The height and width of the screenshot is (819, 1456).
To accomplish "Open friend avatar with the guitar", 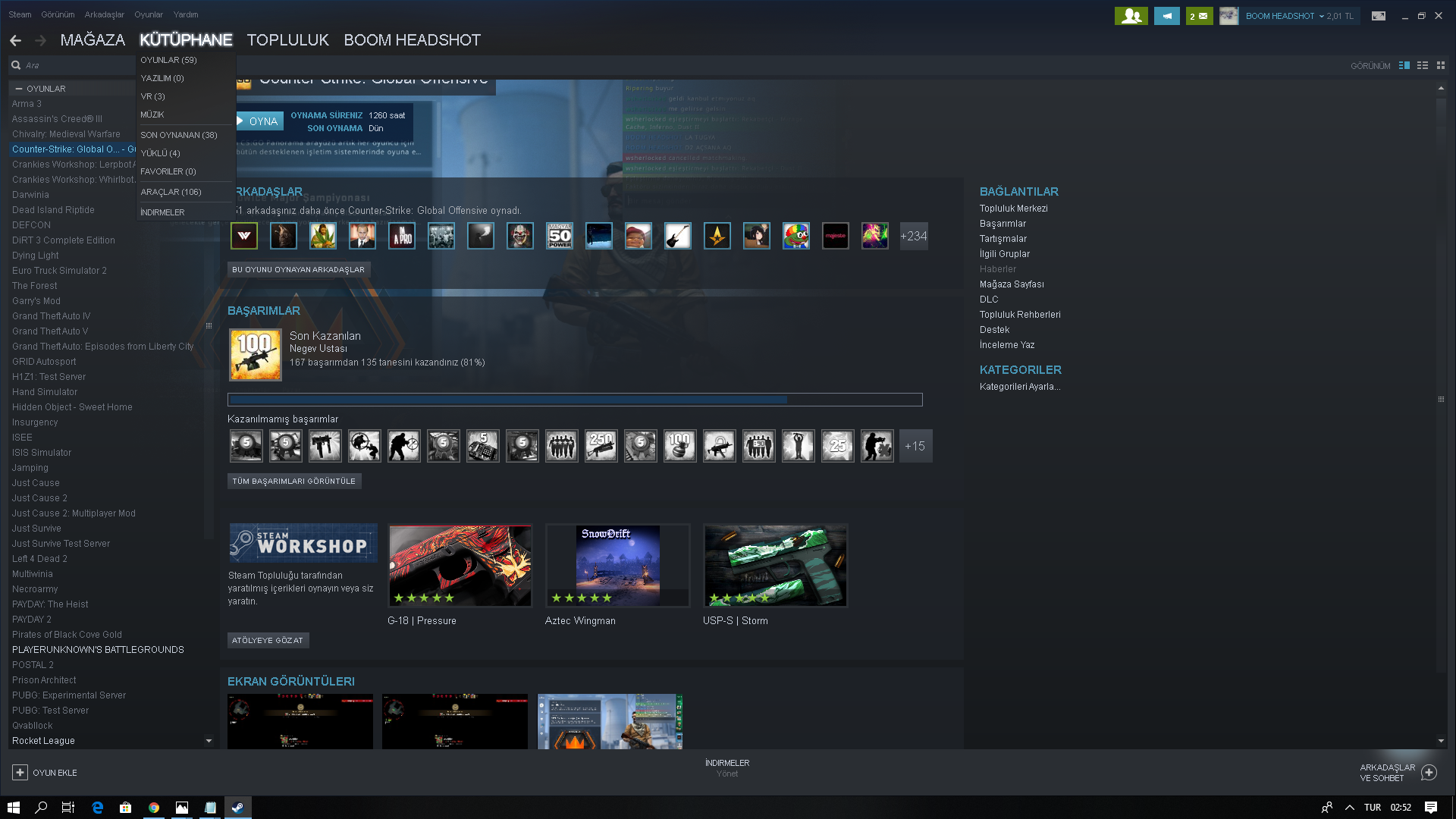I will 678,236.
